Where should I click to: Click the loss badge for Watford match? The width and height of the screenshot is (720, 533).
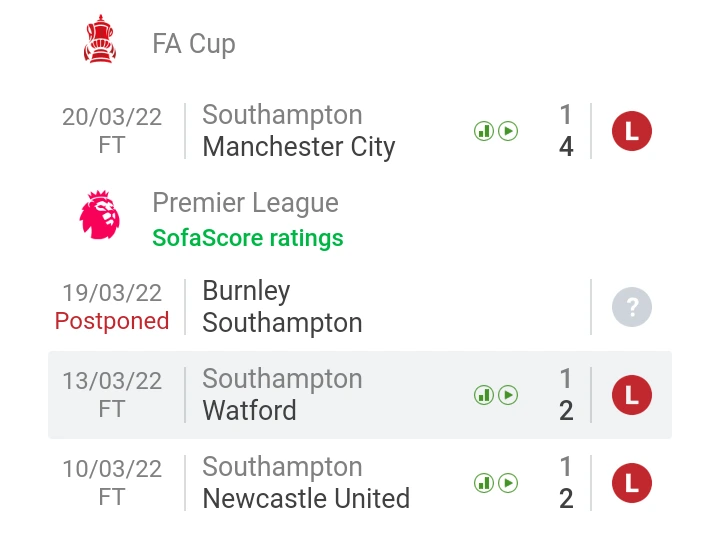pyautogui.click(x=632, y=395)
